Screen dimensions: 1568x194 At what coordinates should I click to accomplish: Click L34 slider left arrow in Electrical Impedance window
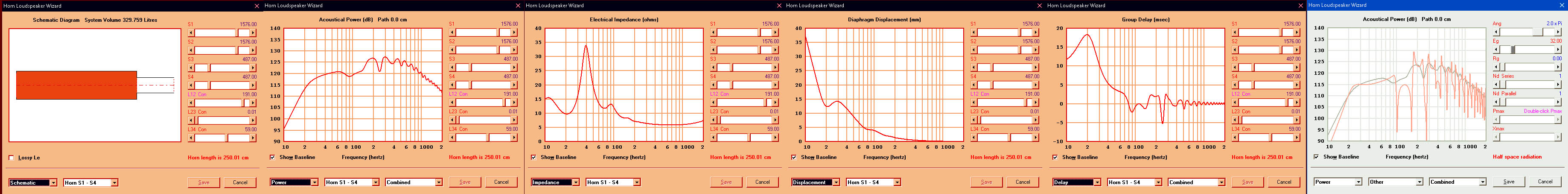(714, 137)
